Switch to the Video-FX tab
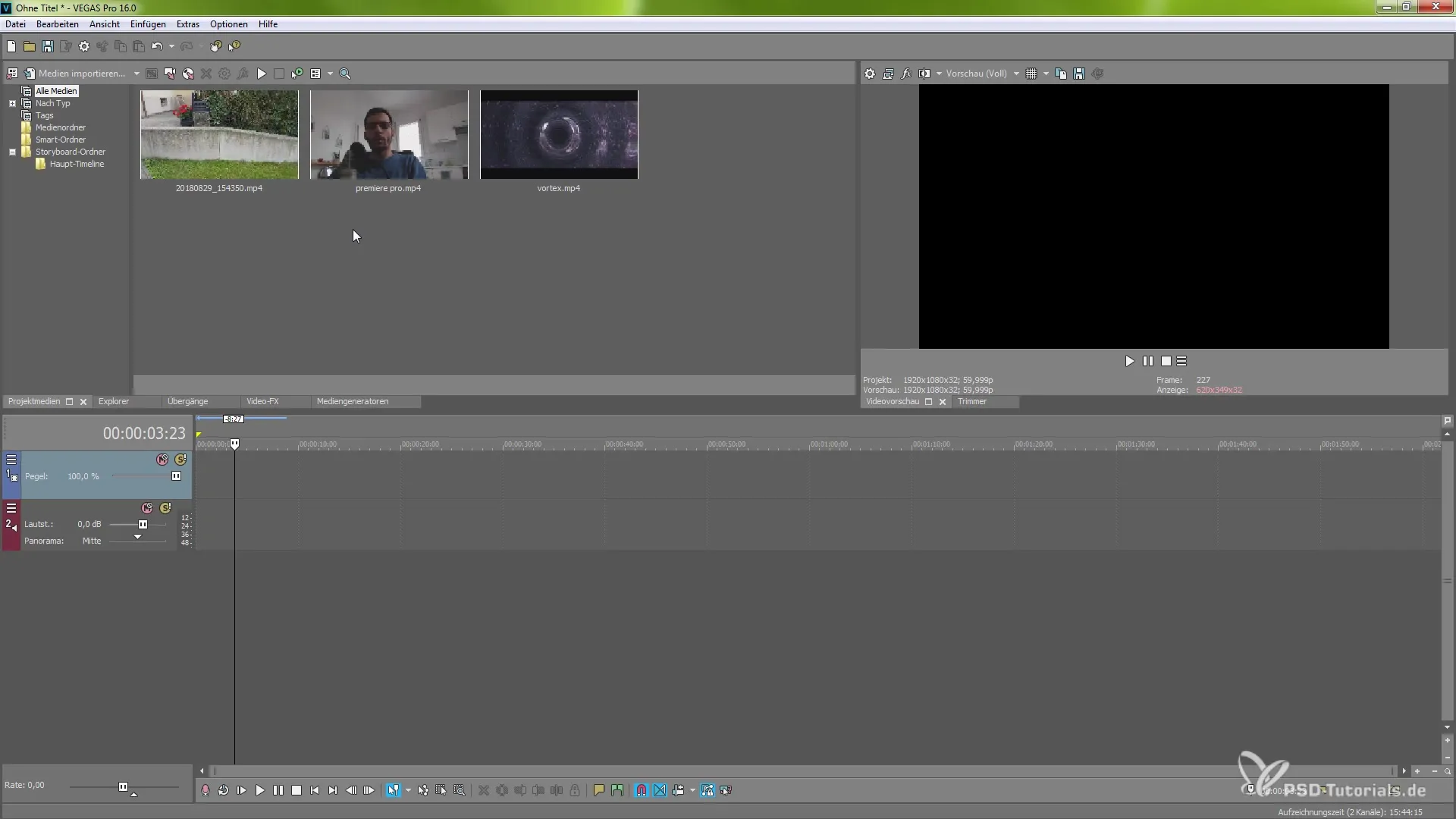Image resolution: width=1456 pixels, height=819 pixels. coord(262,401)
